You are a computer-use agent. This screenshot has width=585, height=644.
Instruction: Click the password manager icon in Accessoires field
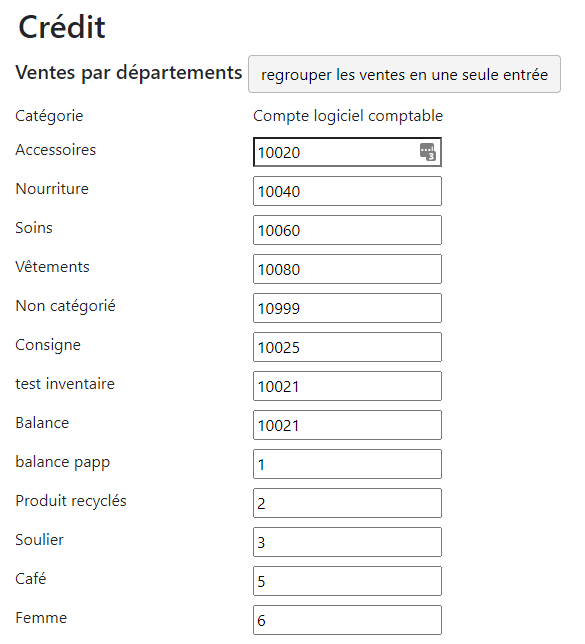click(x=428, y=152)
